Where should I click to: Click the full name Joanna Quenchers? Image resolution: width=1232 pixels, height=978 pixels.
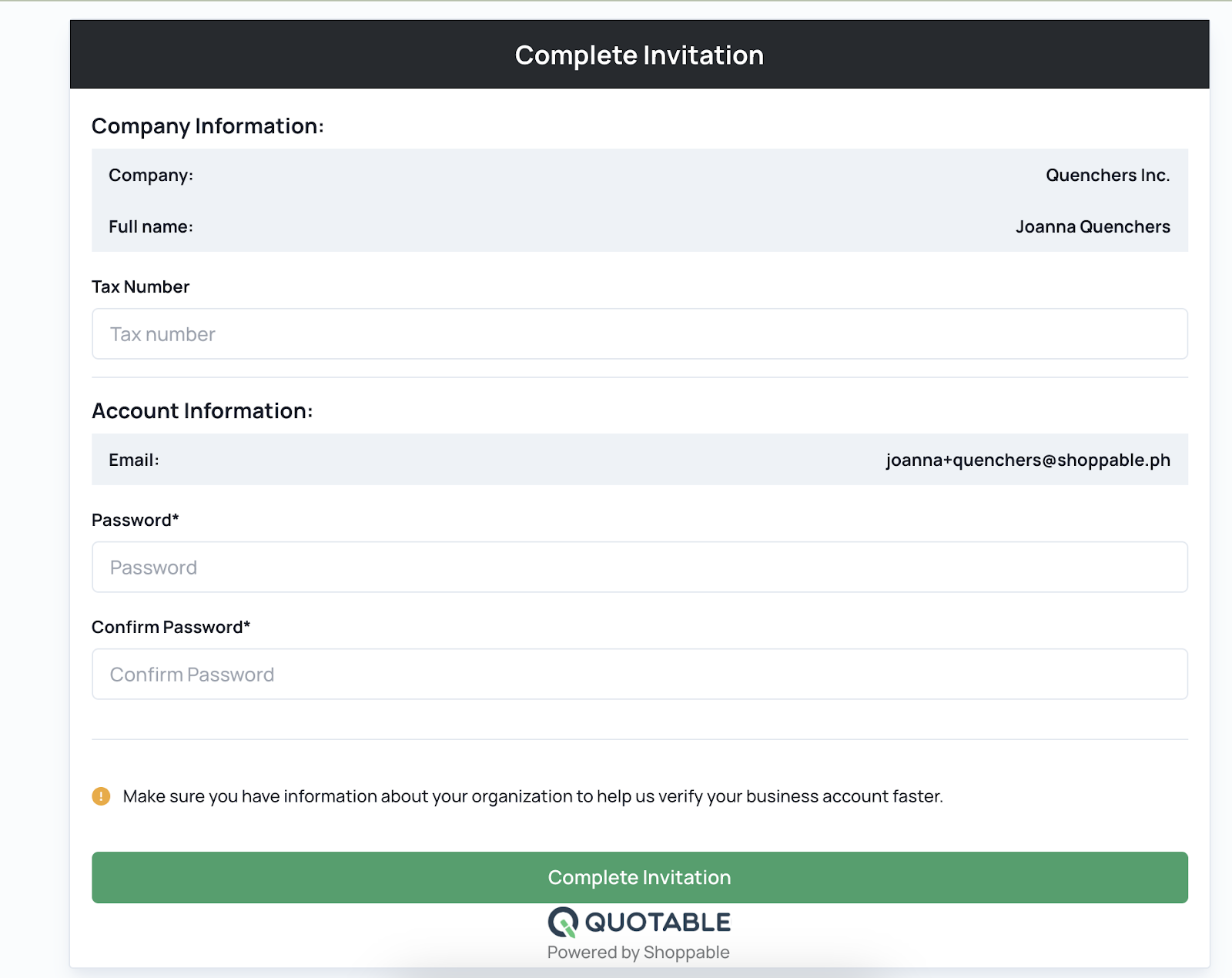tap(1093, 226)
